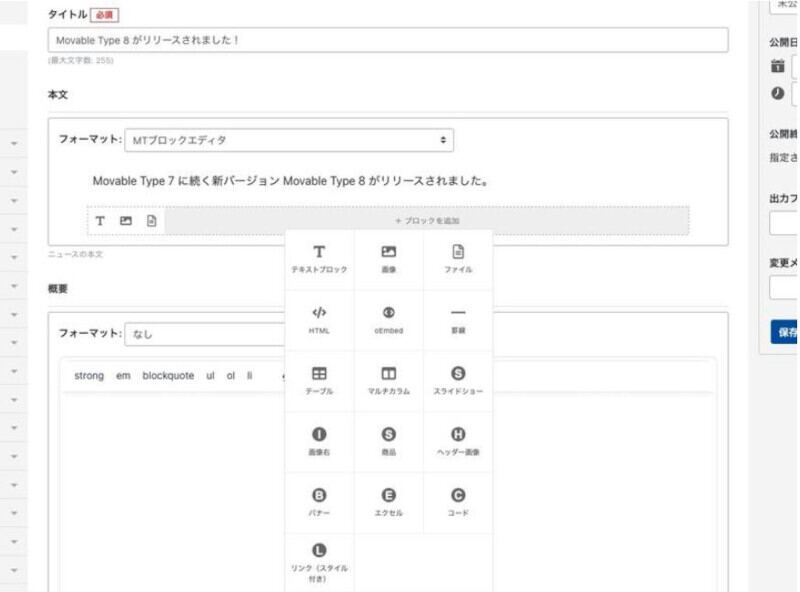Add a テキストブロック from the block menu
This screenshot has width=800, height=592.
pyautogui.click(x=319, y=260)
